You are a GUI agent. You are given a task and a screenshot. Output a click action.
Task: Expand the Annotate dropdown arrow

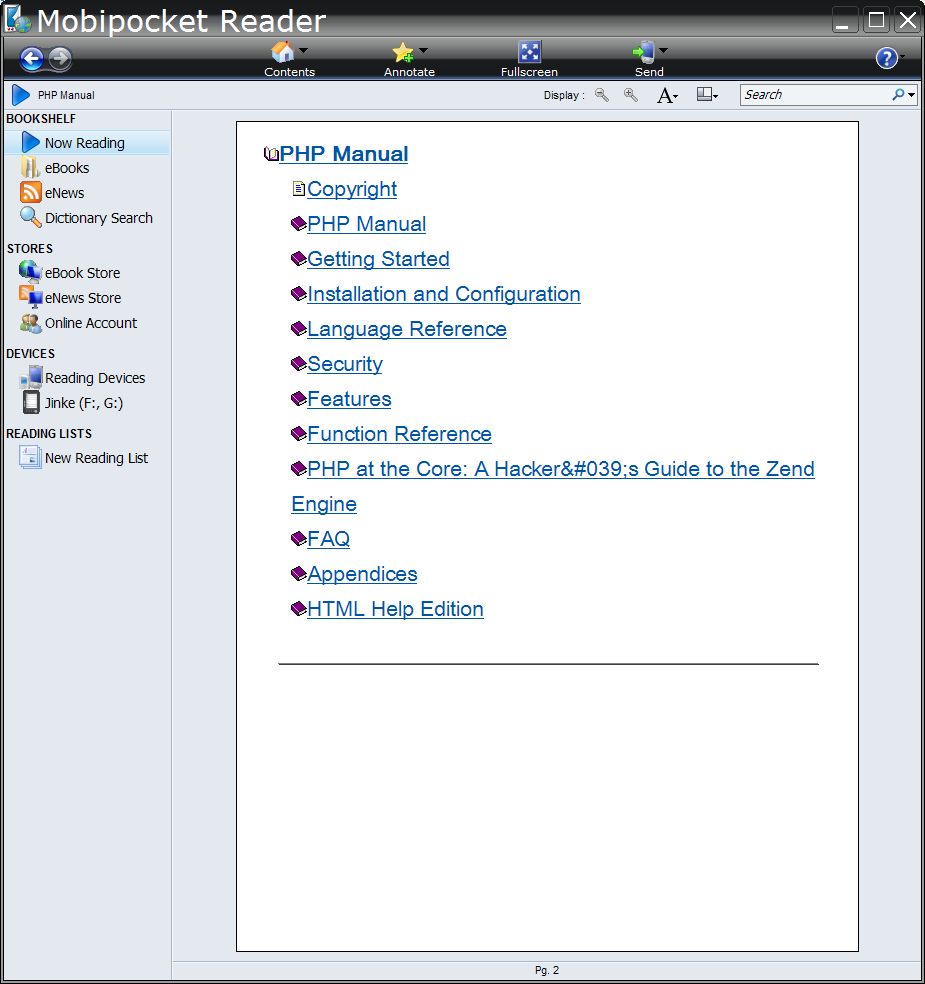[424, 50]
